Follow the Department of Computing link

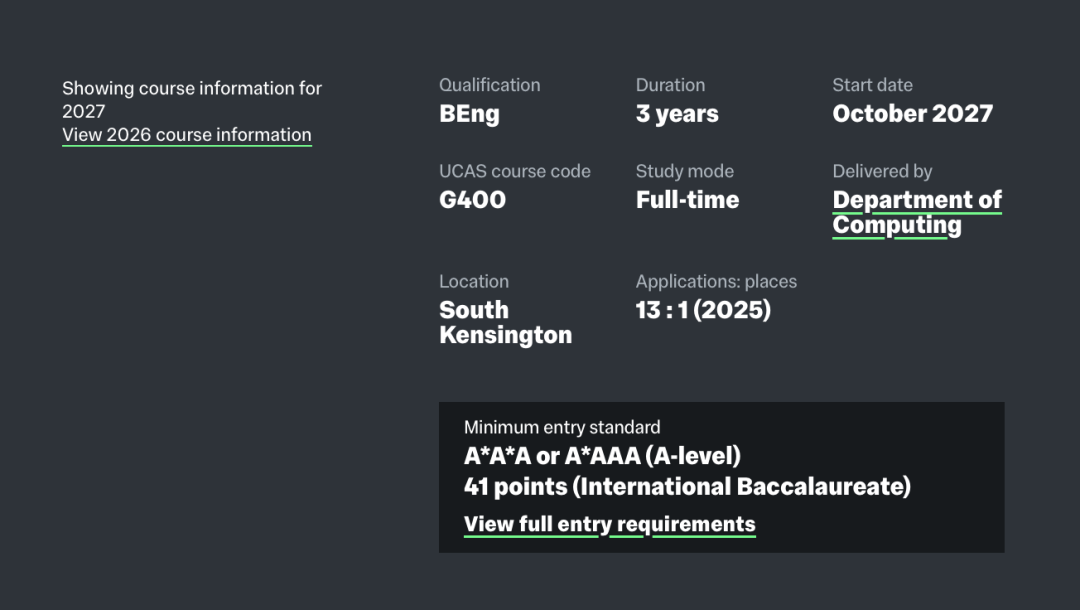917,212
